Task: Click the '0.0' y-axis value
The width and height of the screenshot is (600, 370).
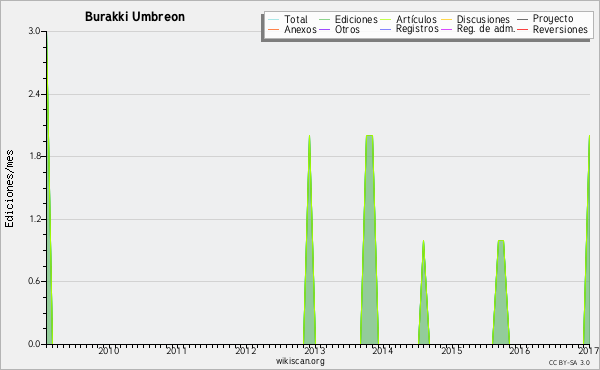Action: point(34,344)
